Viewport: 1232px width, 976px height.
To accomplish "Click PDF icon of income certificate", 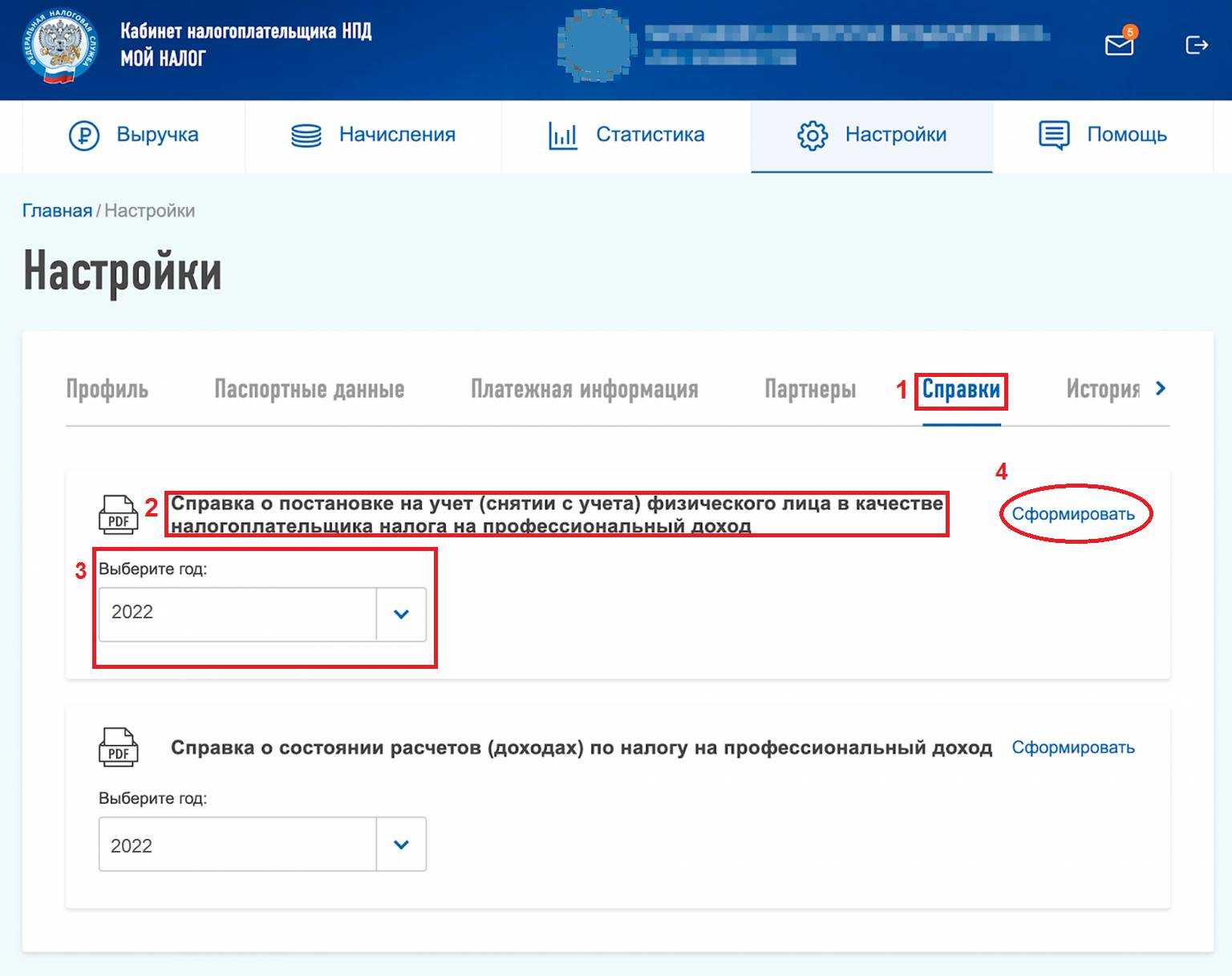I will [x=119, y=747].
